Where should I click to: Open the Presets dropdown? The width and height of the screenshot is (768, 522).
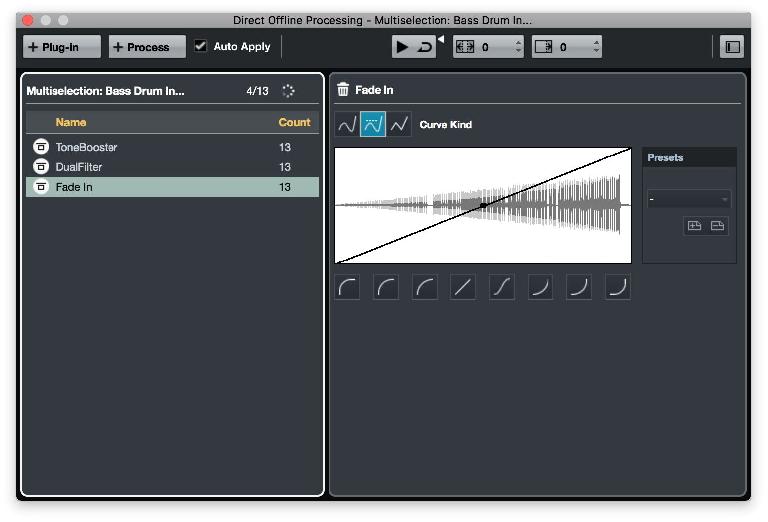pos(689,199)
